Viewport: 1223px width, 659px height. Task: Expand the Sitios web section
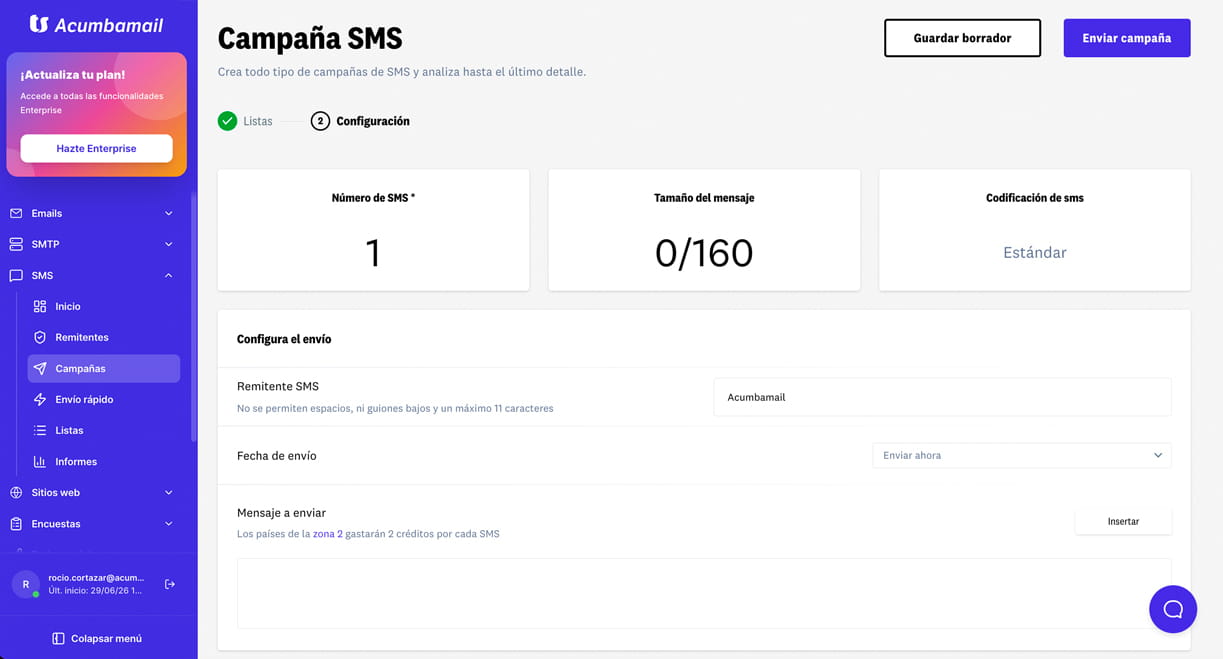click(x=93, y=492)
